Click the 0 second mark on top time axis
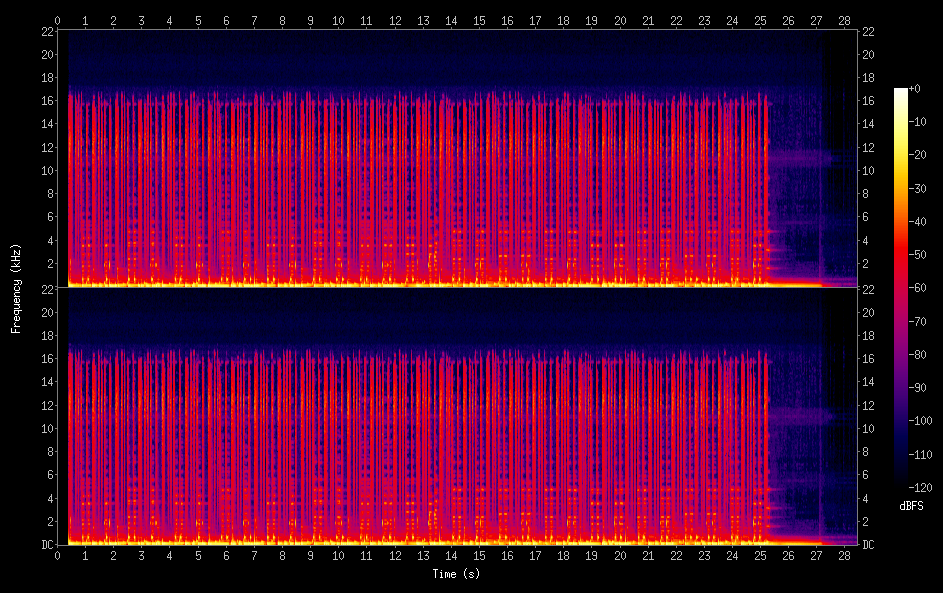The width and height of the screenshot is (943, 593). [x=58, y=20]
